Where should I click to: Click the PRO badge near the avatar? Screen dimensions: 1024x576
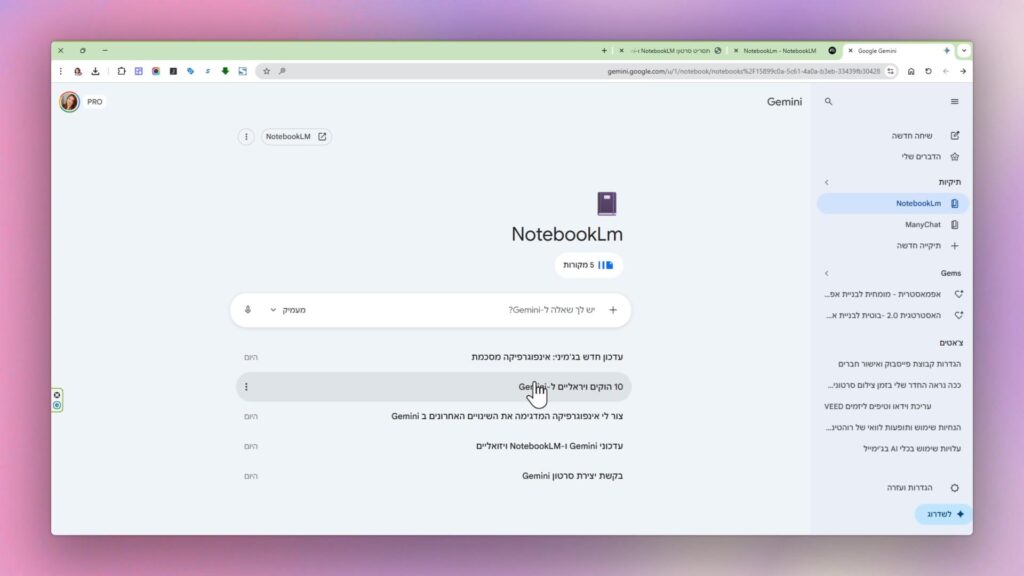click(x=95, y=102)
